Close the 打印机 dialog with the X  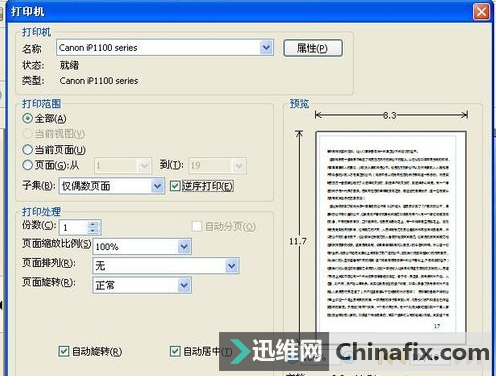tap(481, 12)
